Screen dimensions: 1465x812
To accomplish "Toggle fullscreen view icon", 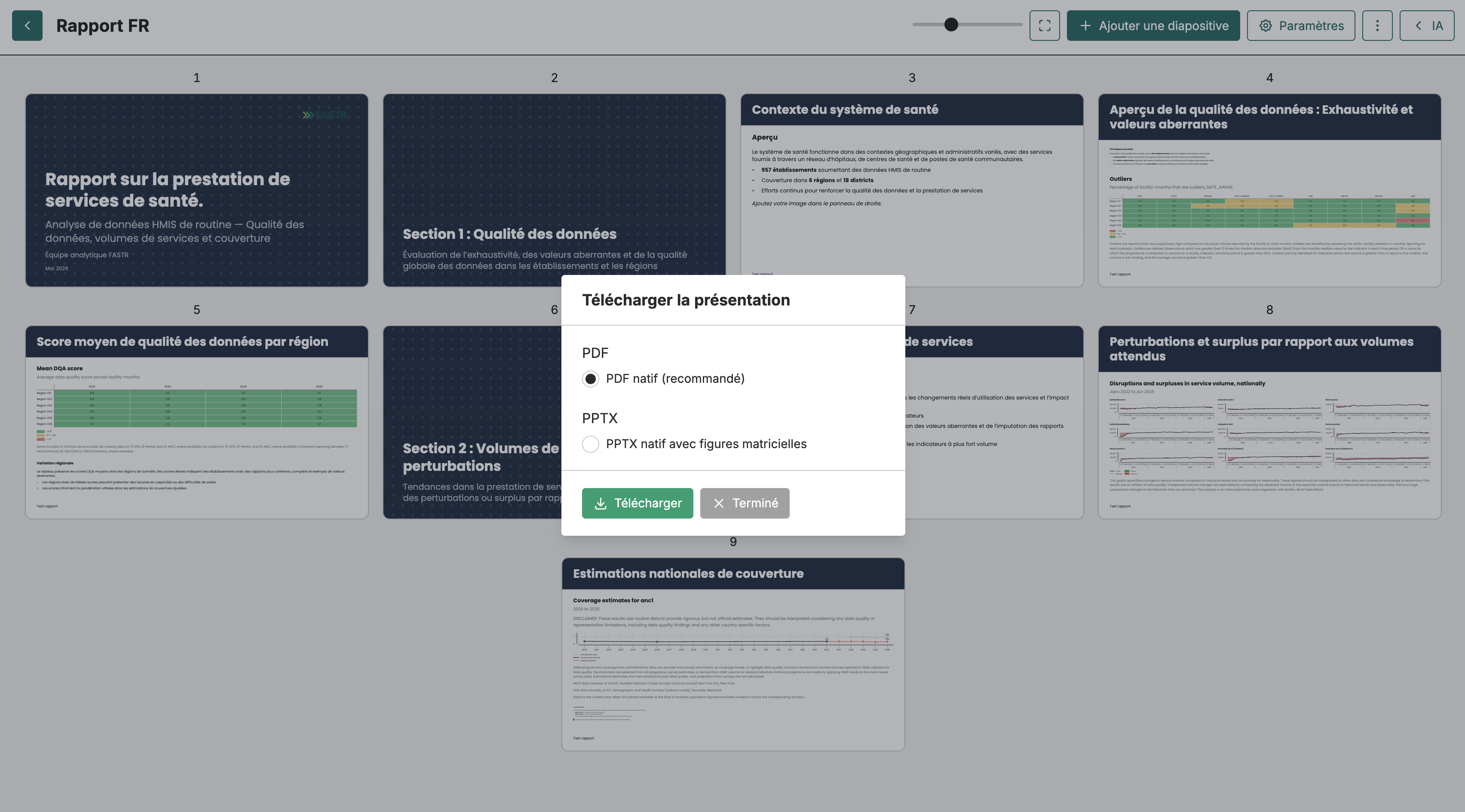I will pos(1044,26).
